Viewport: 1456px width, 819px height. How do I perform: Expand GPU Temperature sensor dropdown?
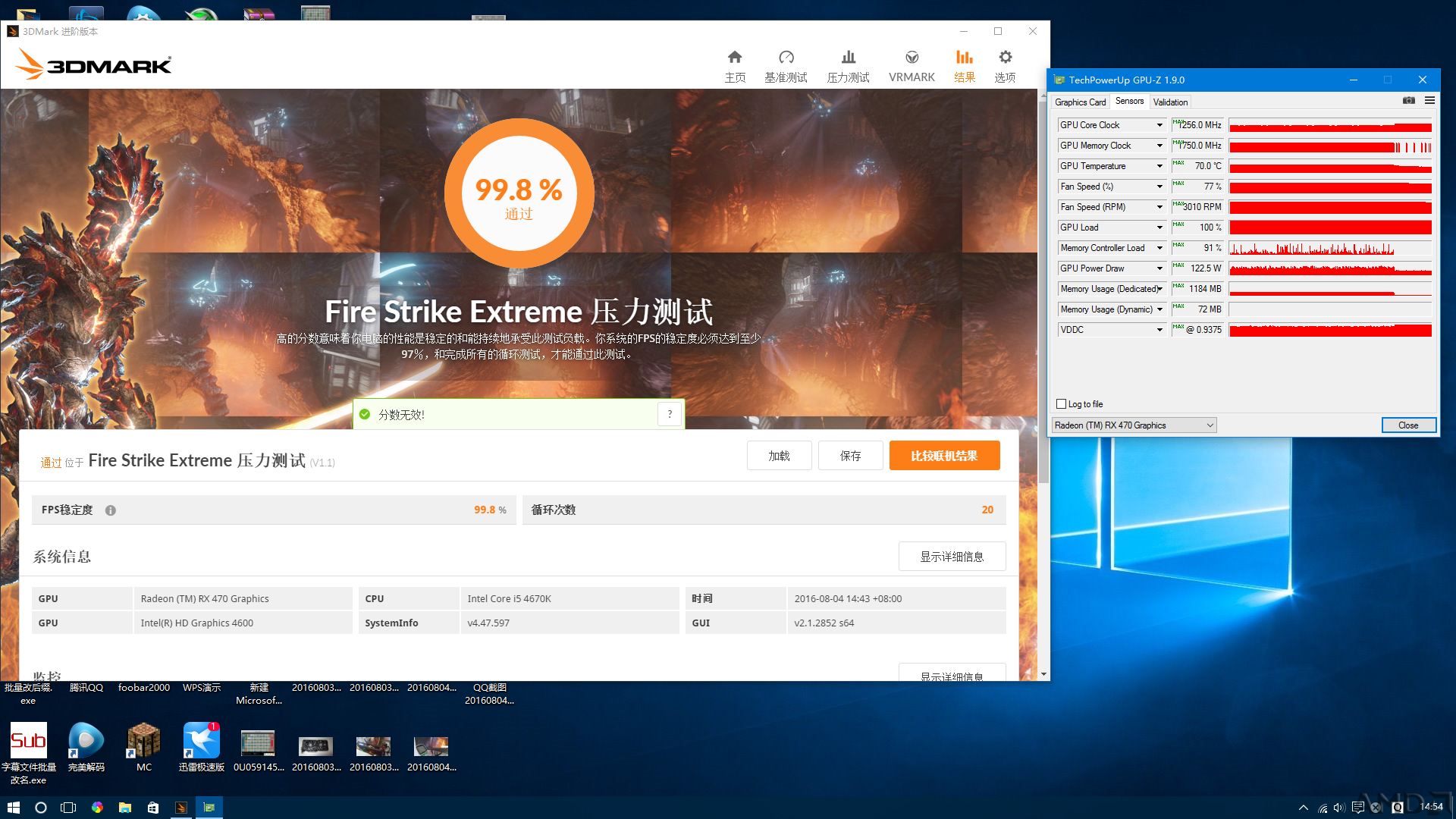(x=1159, y=166)
